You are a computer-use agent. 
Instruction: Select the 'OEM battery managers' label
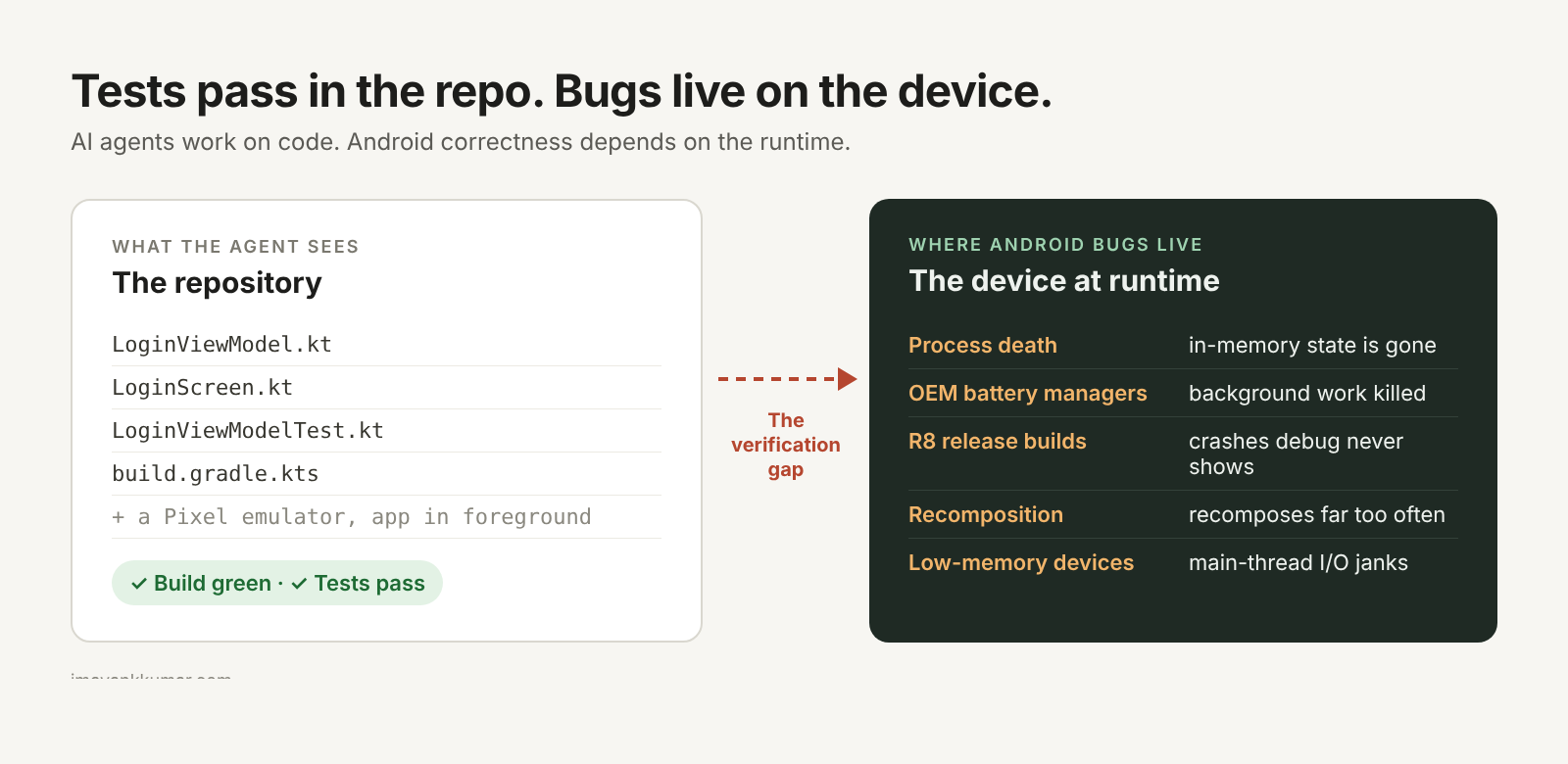1028,394
